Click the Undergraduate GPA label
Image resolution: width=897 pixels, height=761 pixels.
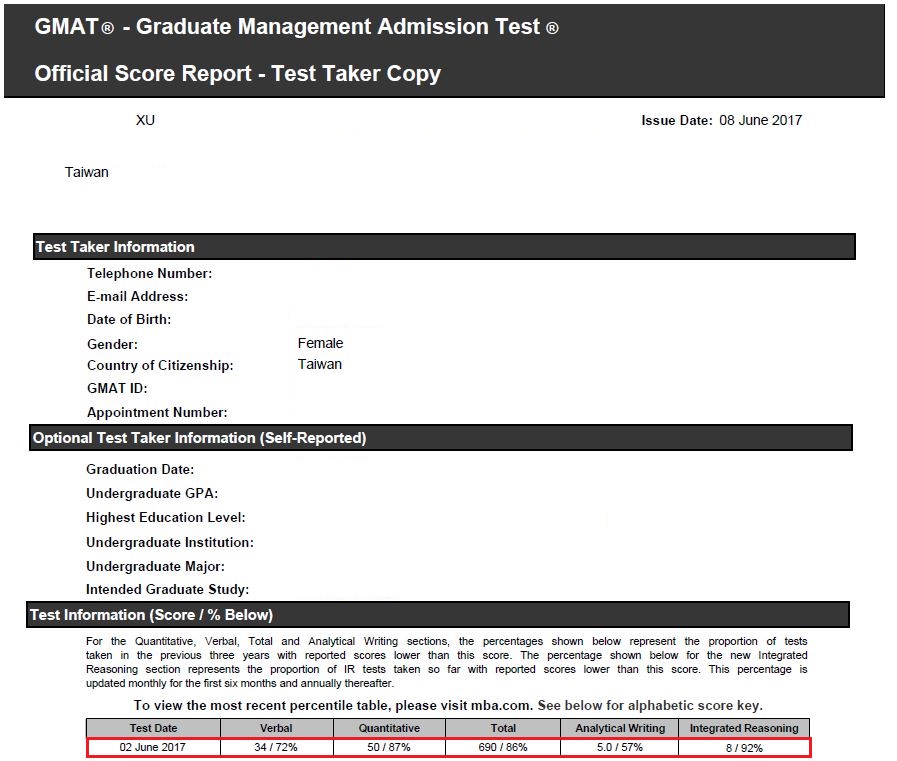click(152, 494)
